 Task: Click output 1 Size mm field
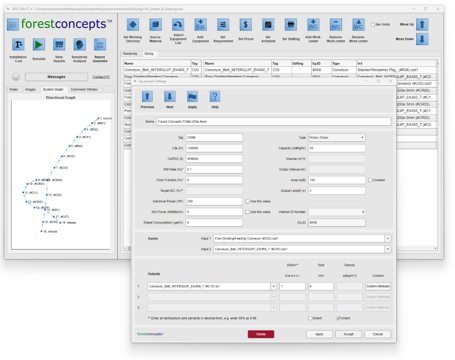pos(321,286)
